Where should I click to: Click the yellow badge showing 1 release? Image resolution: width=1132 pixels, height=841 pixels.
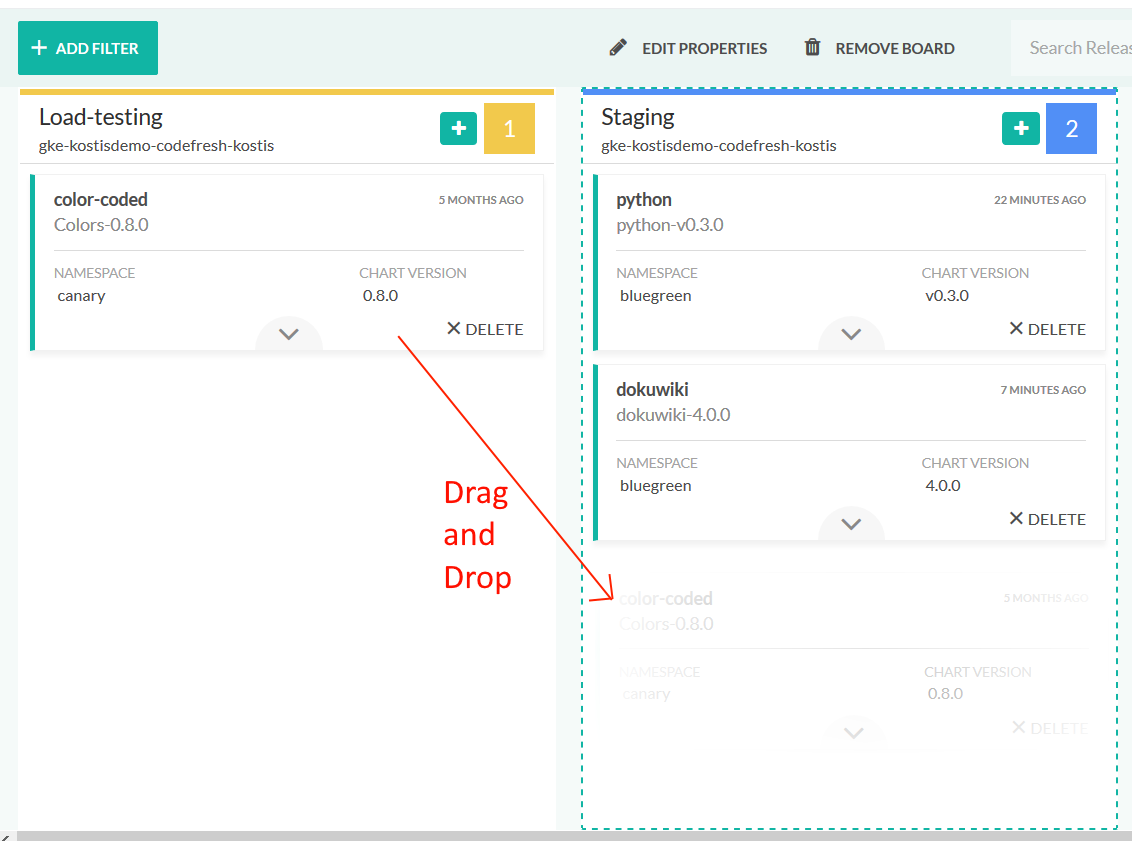pos(509,129)
